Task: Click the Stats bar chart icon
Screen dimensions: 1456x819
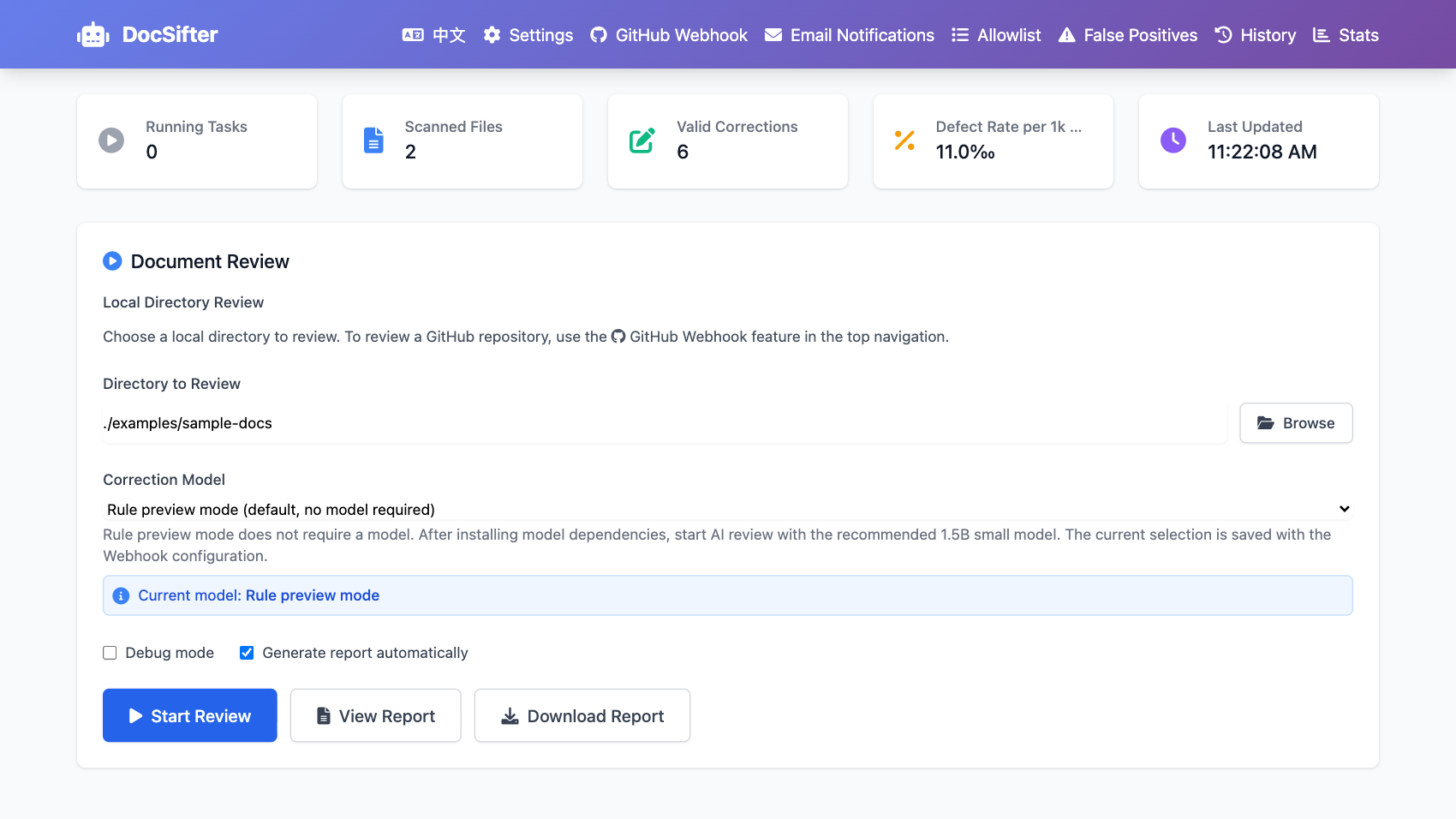Action: tap(1322, 35)
